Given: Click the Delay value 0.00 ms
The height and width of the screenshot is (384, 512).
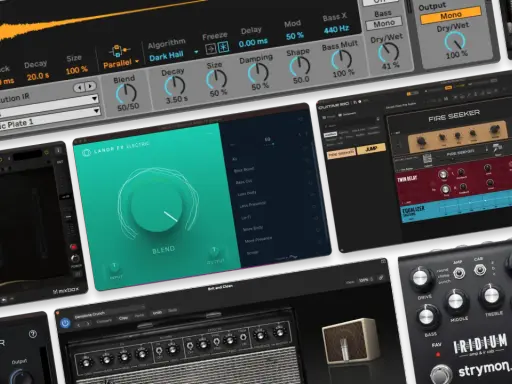Looking at the screenshot, I should pos(253,42).
